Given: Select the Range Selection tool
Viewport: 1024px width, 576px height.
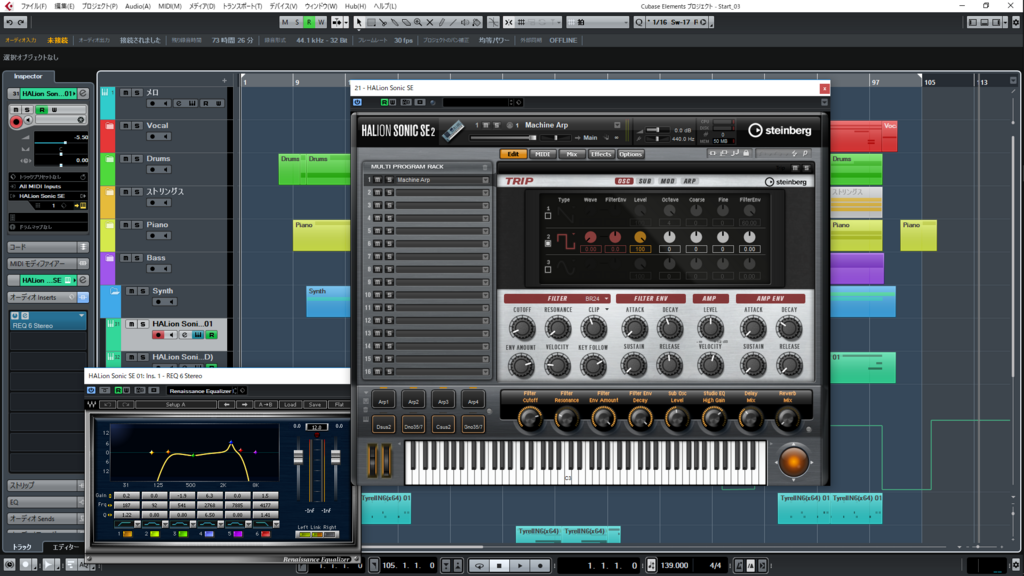Looking at the screenshot, I should point(371,22).
